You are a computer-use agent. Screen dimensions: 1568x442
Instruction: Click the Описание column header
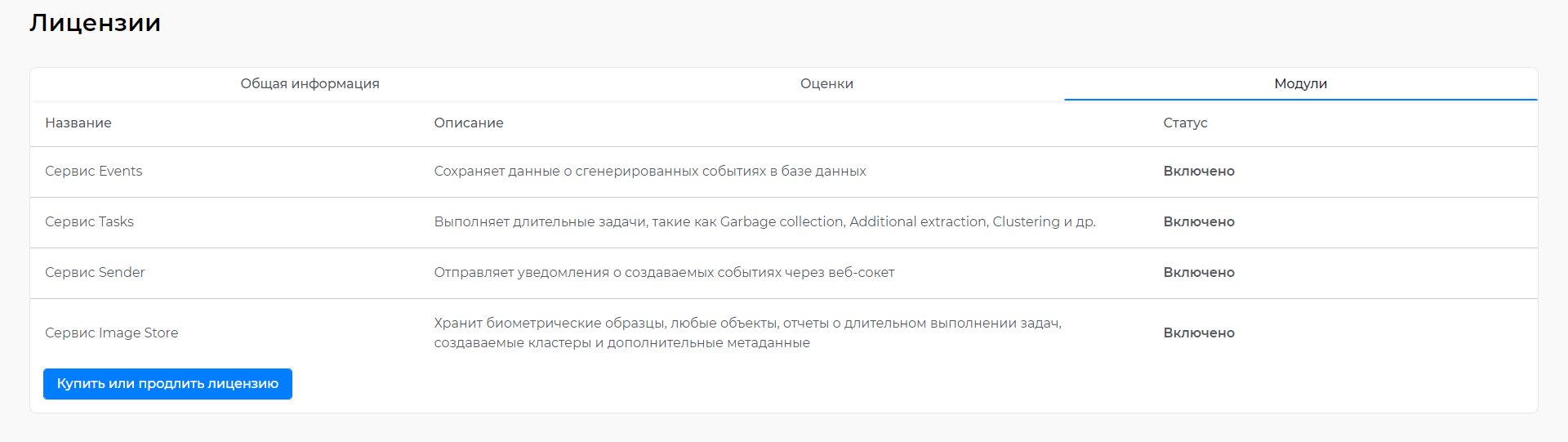click(469, 123)
